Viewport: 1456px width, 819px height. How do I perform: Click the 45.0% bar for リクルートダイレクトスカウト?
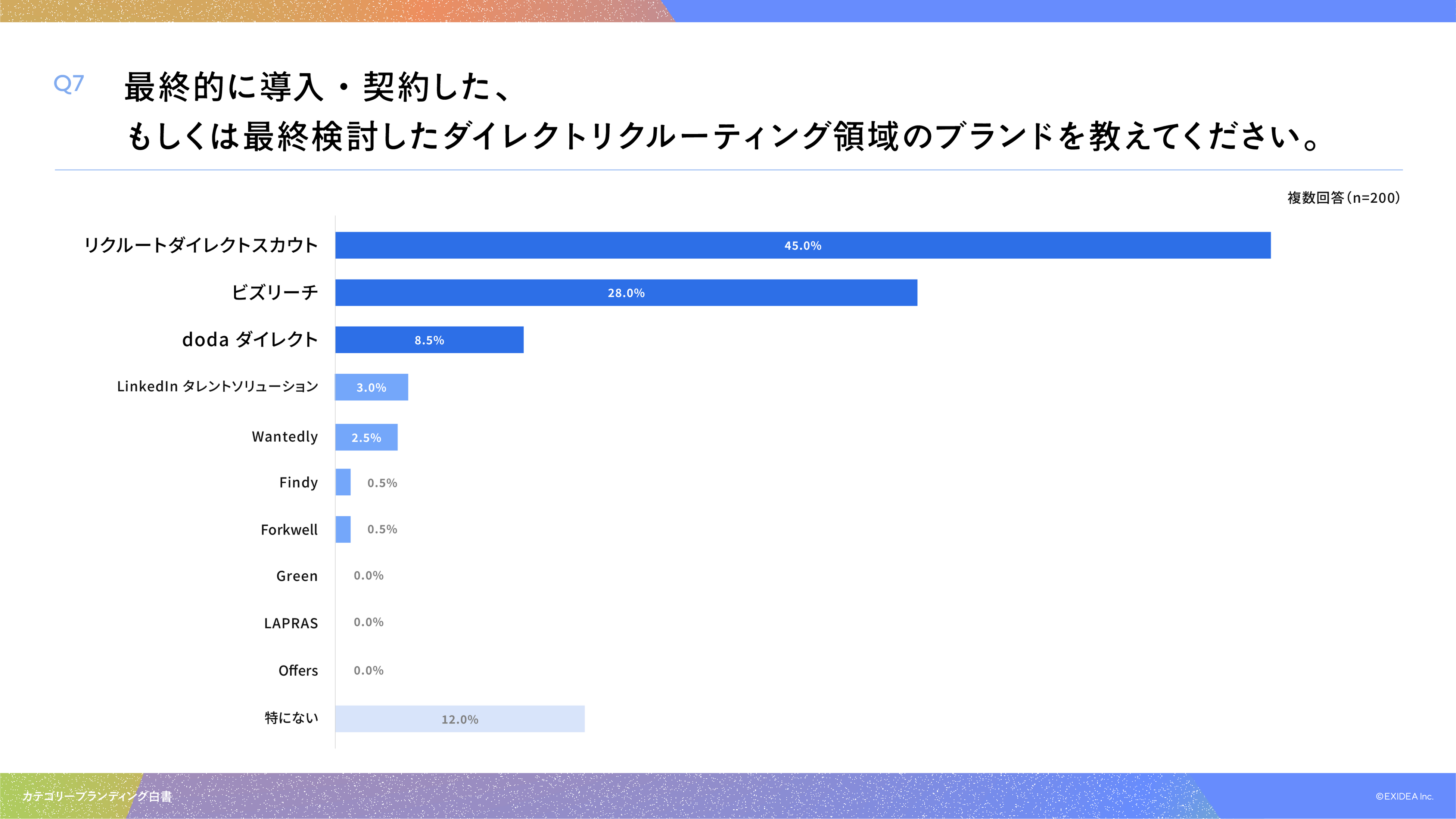coord(803,245)
